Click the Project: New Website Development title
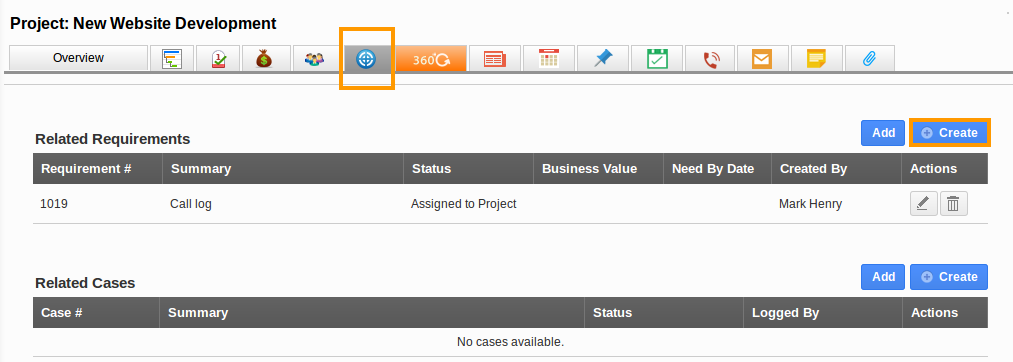The image size is (1013, 362). click(143, 24)
